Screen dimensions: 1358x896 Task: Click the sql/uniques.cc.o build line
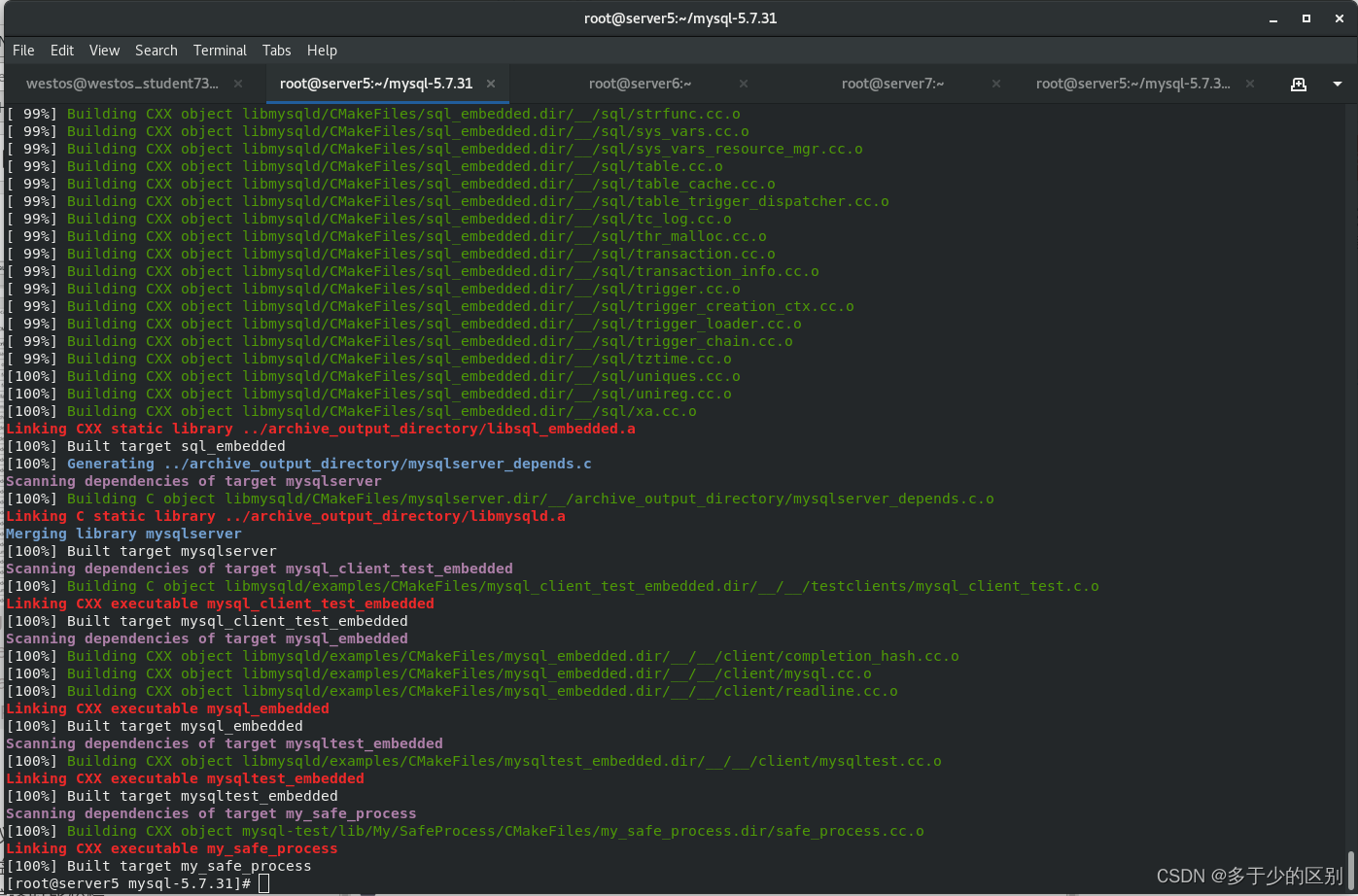pyautogui.click(x=373, y=376)
